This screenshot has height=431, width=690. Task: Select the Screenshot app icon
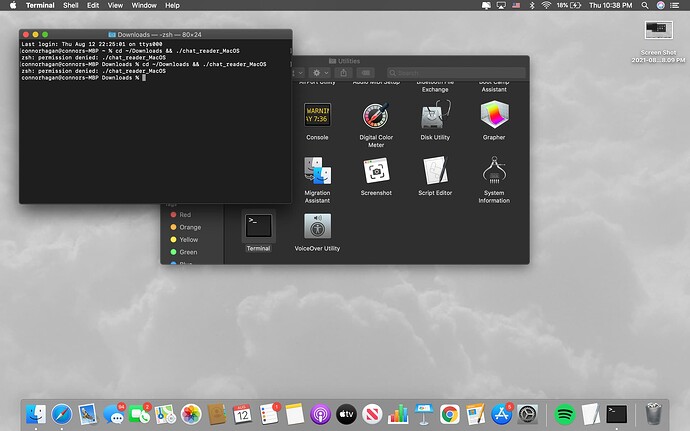click(376, 170)
